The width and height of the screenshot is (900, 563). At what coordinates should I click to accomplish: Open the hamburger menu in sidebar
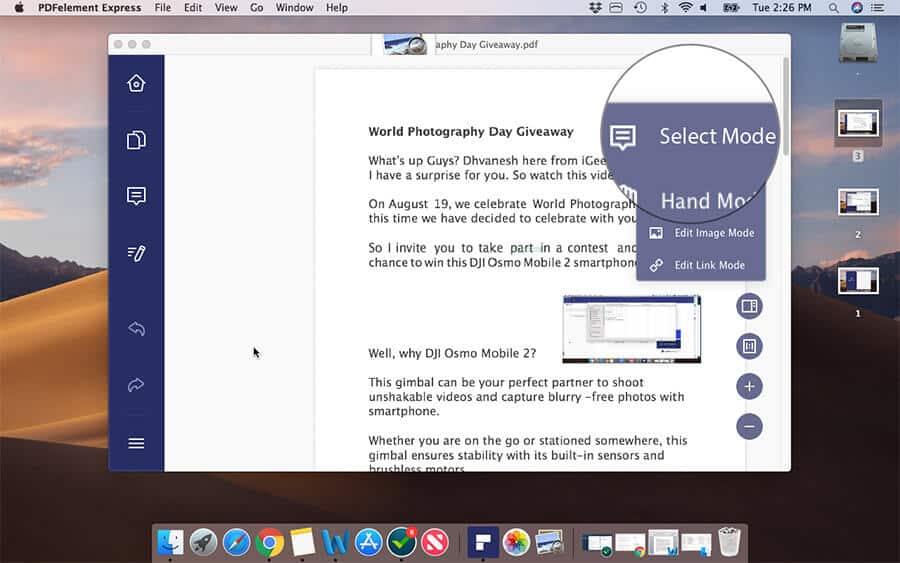136,443
